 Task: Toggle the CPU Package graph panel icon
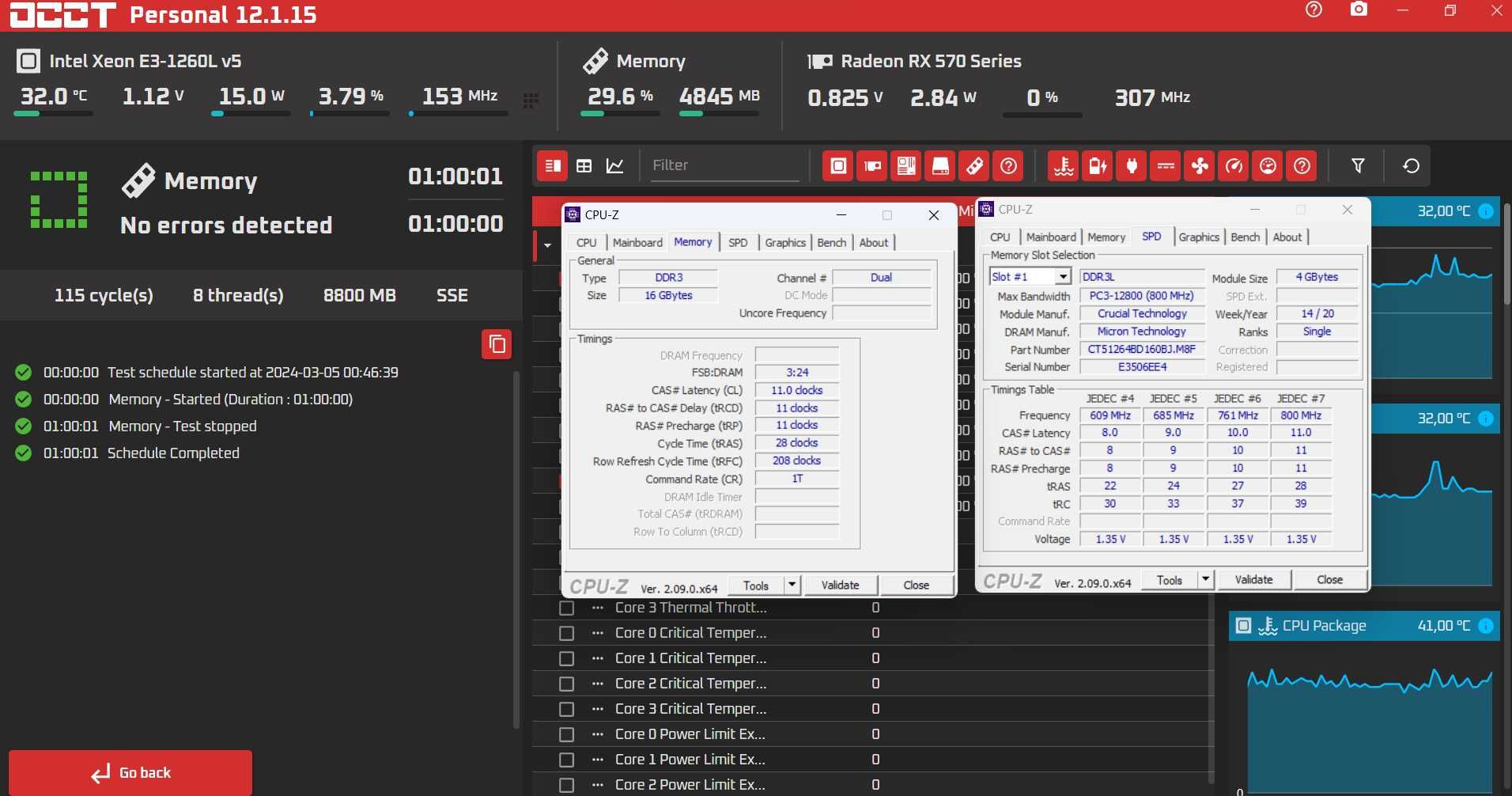(x=1243, y=626)
